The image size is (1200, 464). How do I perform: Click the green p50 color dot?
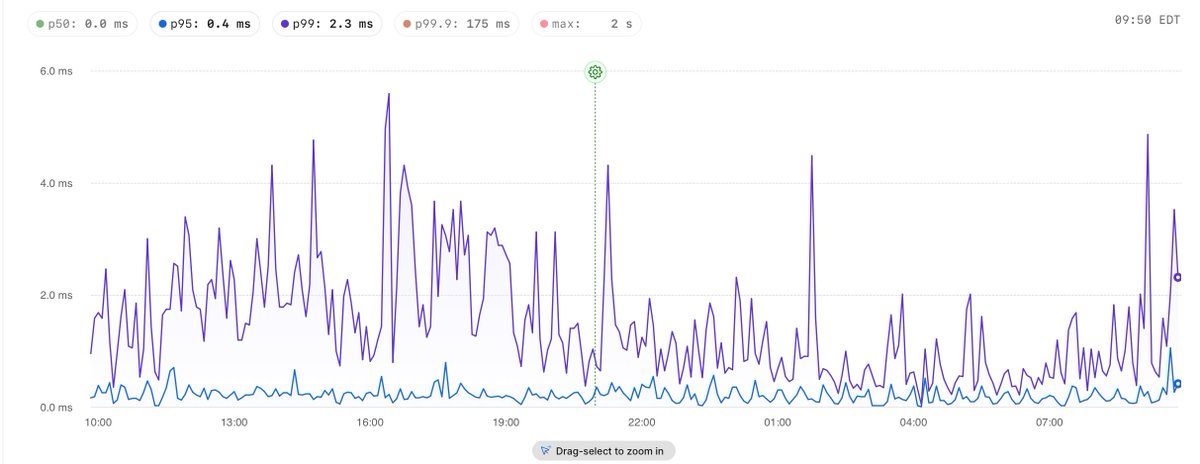(x=40, y=23)
